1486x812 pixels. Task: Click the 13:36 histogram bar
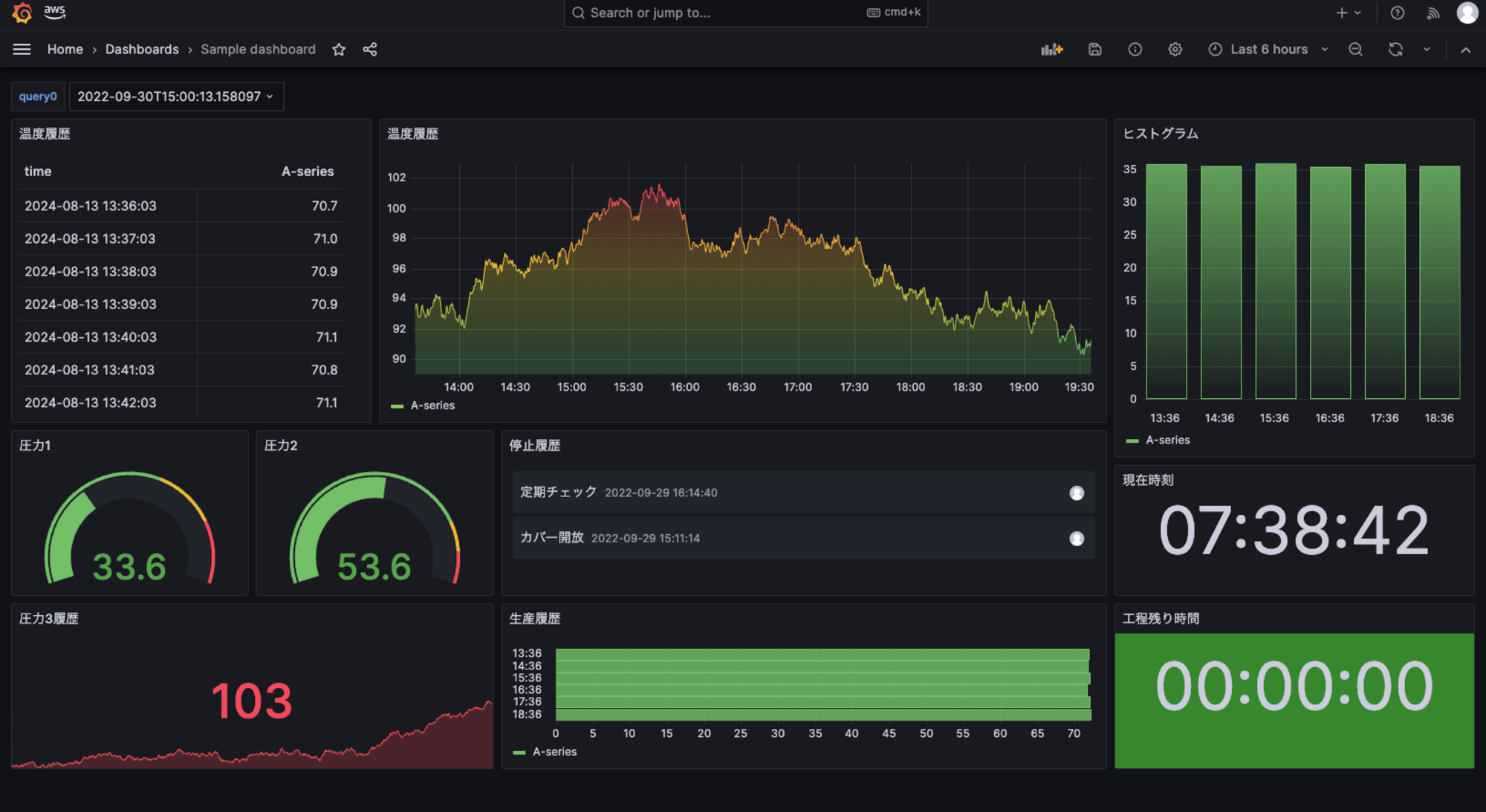1166,282
